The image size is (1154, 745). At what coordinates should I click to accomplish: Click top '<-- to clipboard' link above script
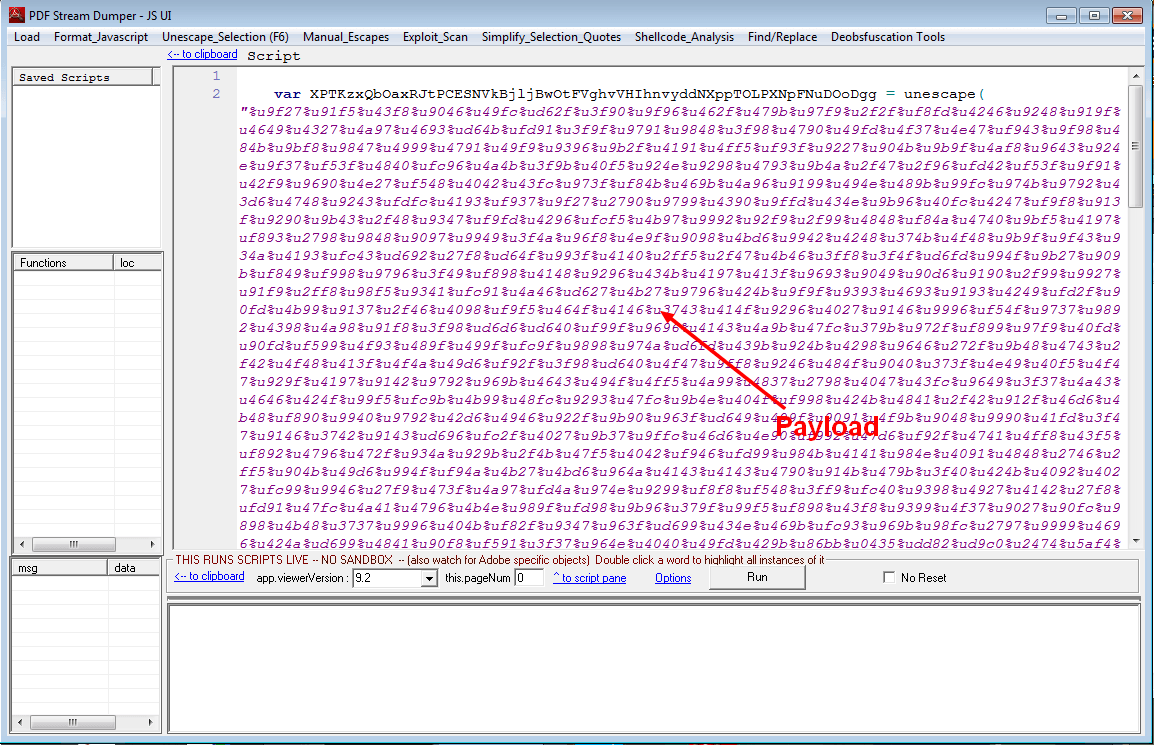pos(202,54)
